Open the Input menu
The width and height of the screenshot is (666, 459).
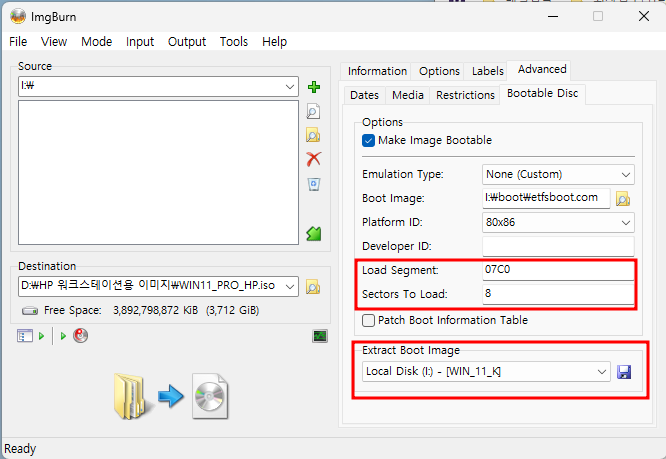point(140,42)
